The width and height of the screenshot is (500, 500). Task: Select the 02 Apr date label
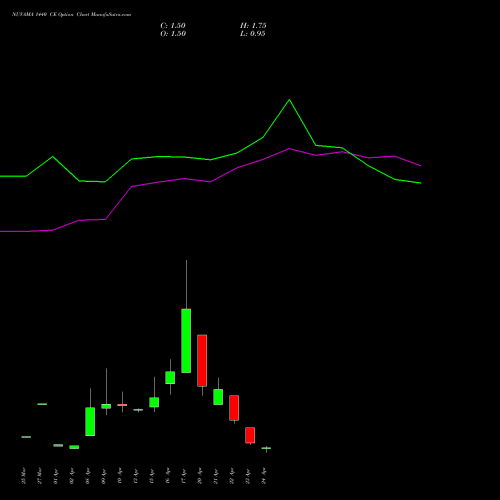tap(71, 476)
